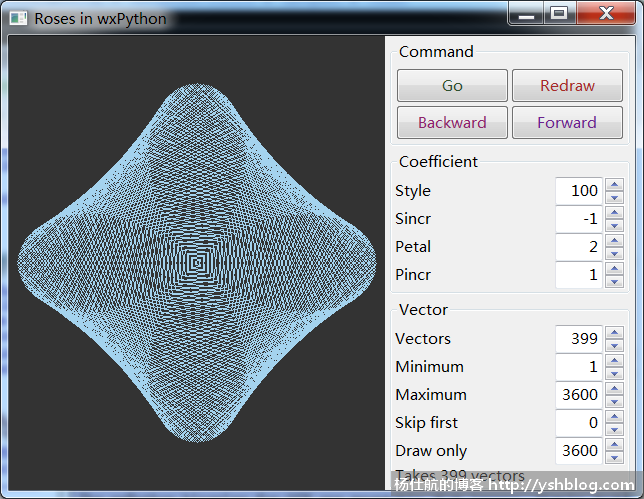Viewport: 644px width, 499px height.
Task: Click the Maximum label text
Action: (x=431, y=394)
